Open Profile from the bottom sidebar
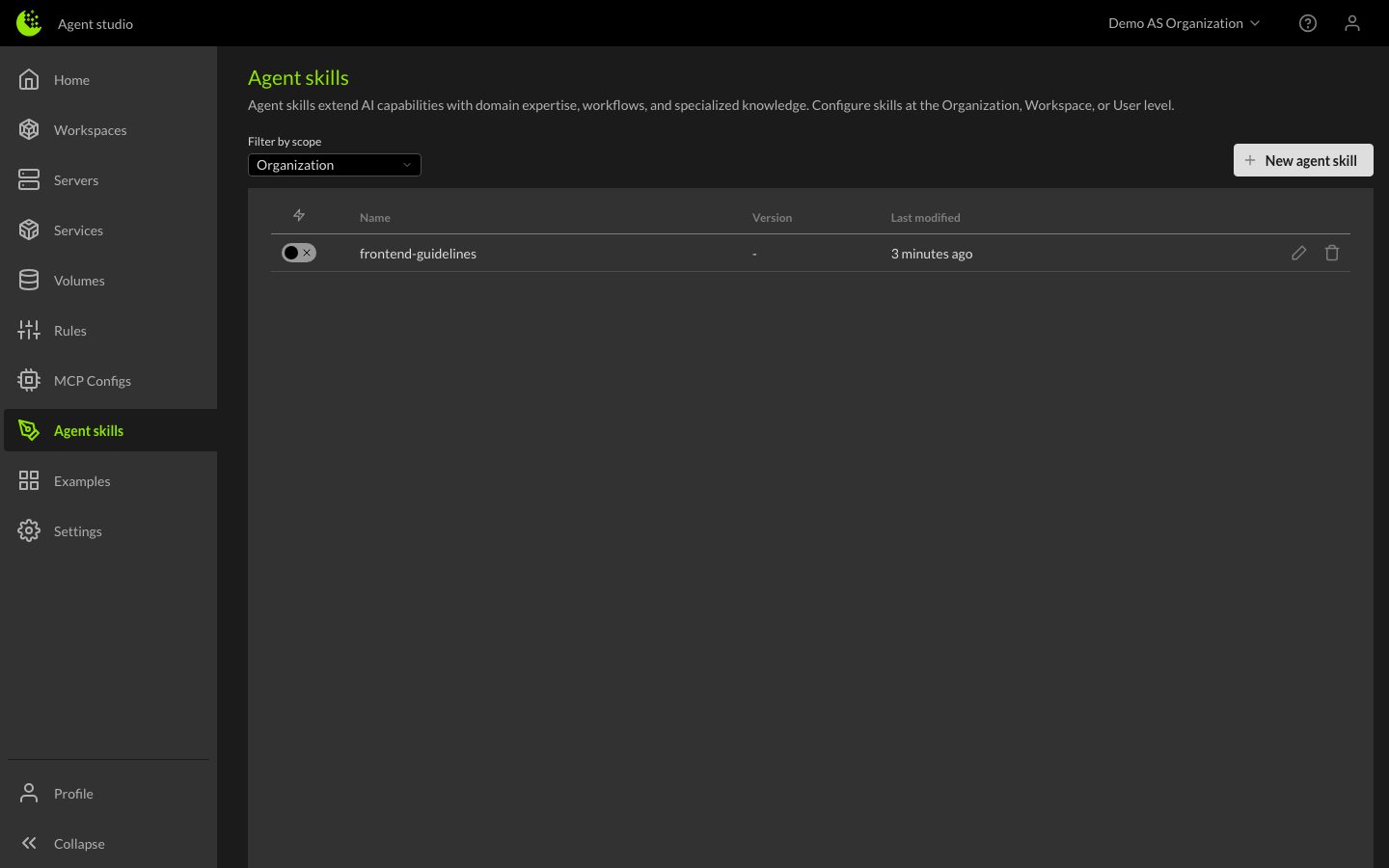This screenshot has height=868, width=1389. (x=73, y=794)
